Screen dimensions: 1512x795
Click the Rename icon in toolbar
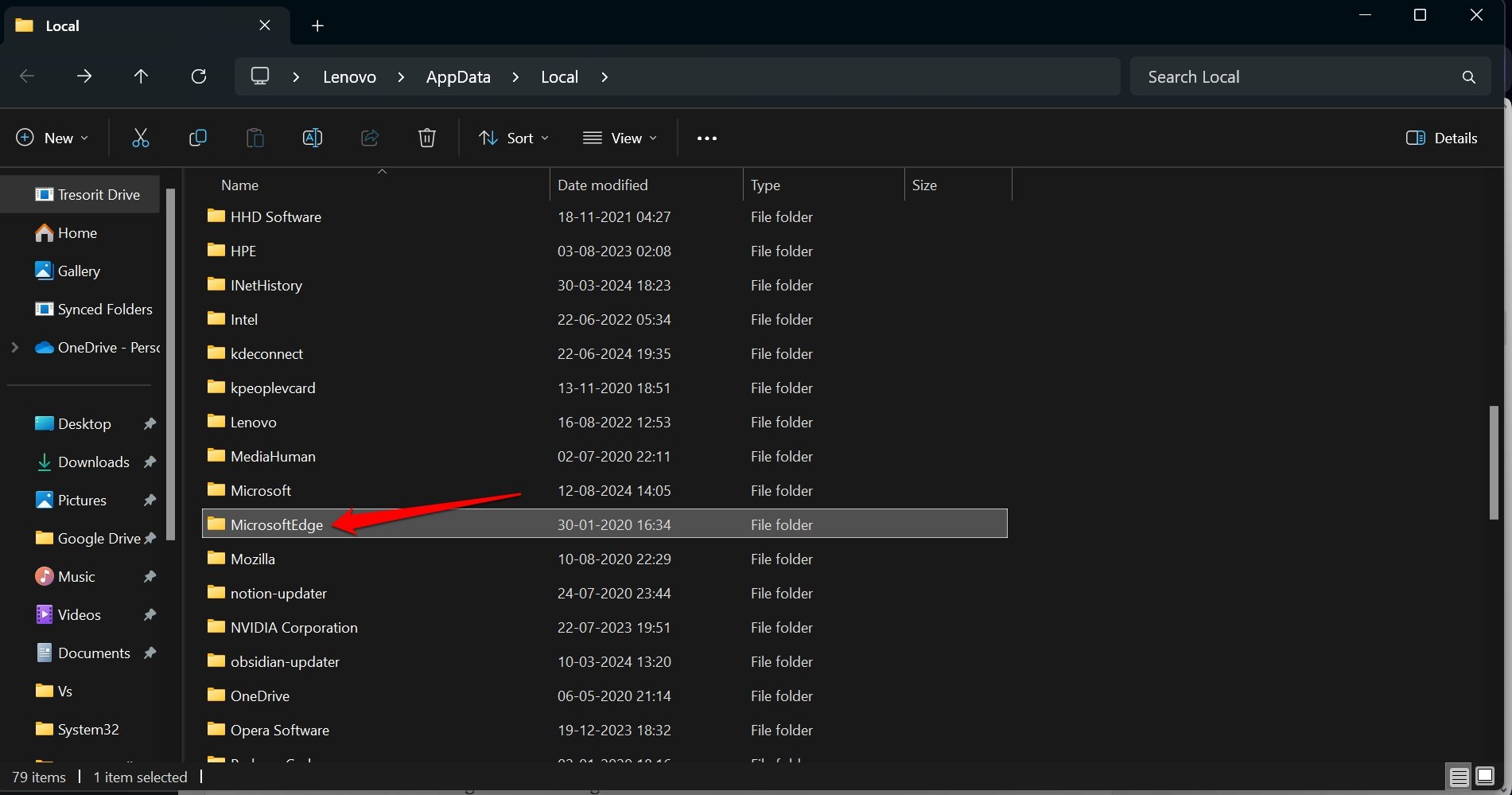coord(313,138)
